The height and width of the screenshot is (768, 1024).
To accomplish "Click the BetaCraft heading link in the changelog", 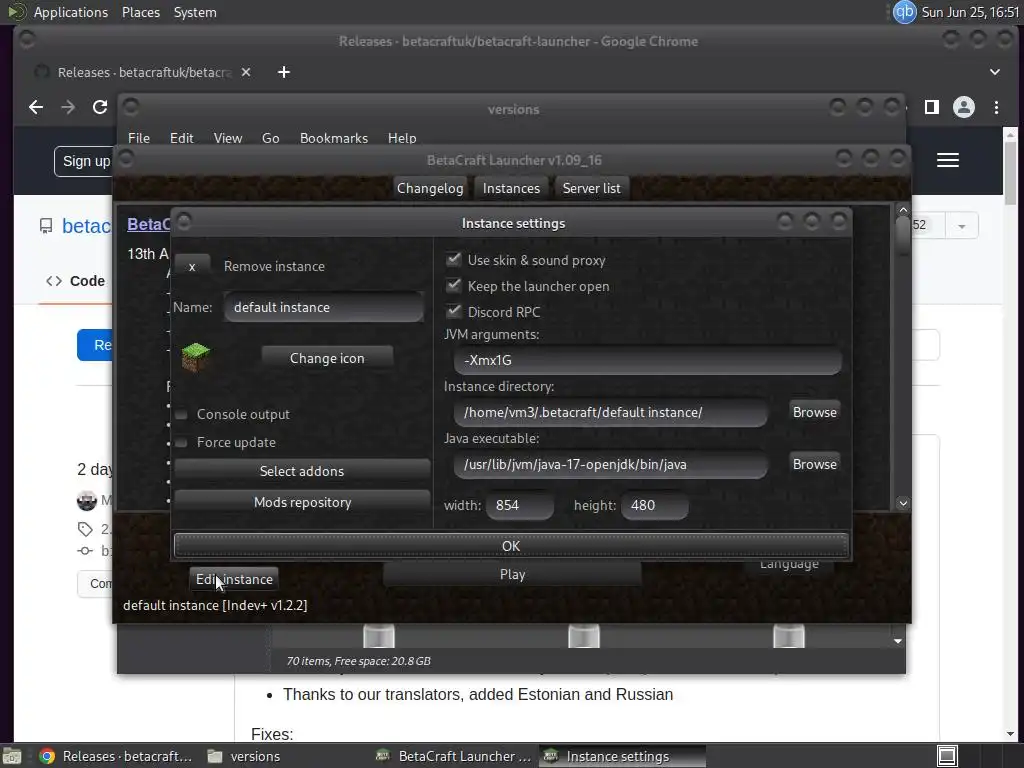I will pyautogui.click(x=148, y=225).
